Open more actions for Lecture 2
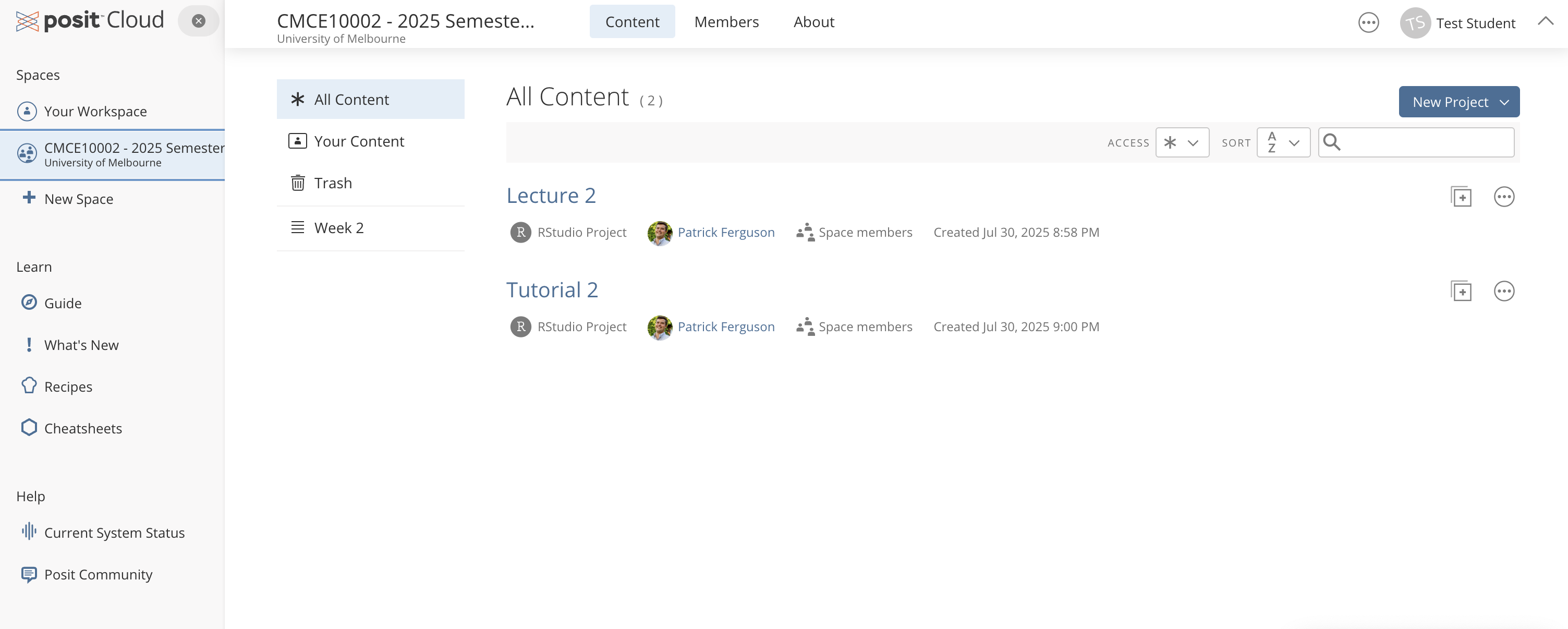The width and height of the screenshot is (1568, 629). 1503,197
